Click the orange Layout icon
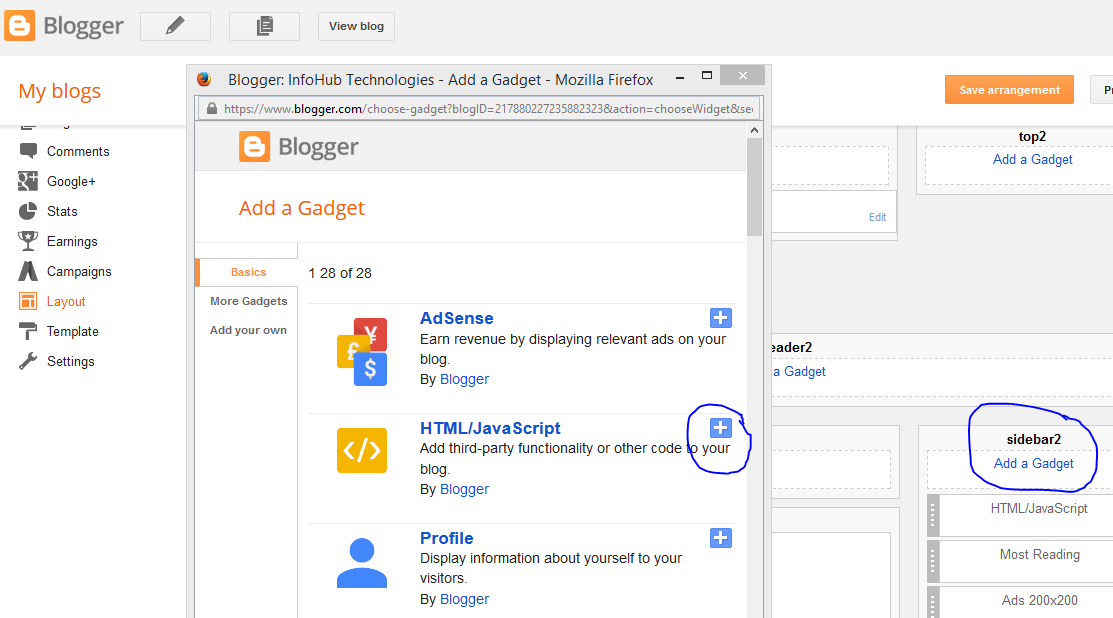This screenshot has width=1113, height=618. pos(28,302)
